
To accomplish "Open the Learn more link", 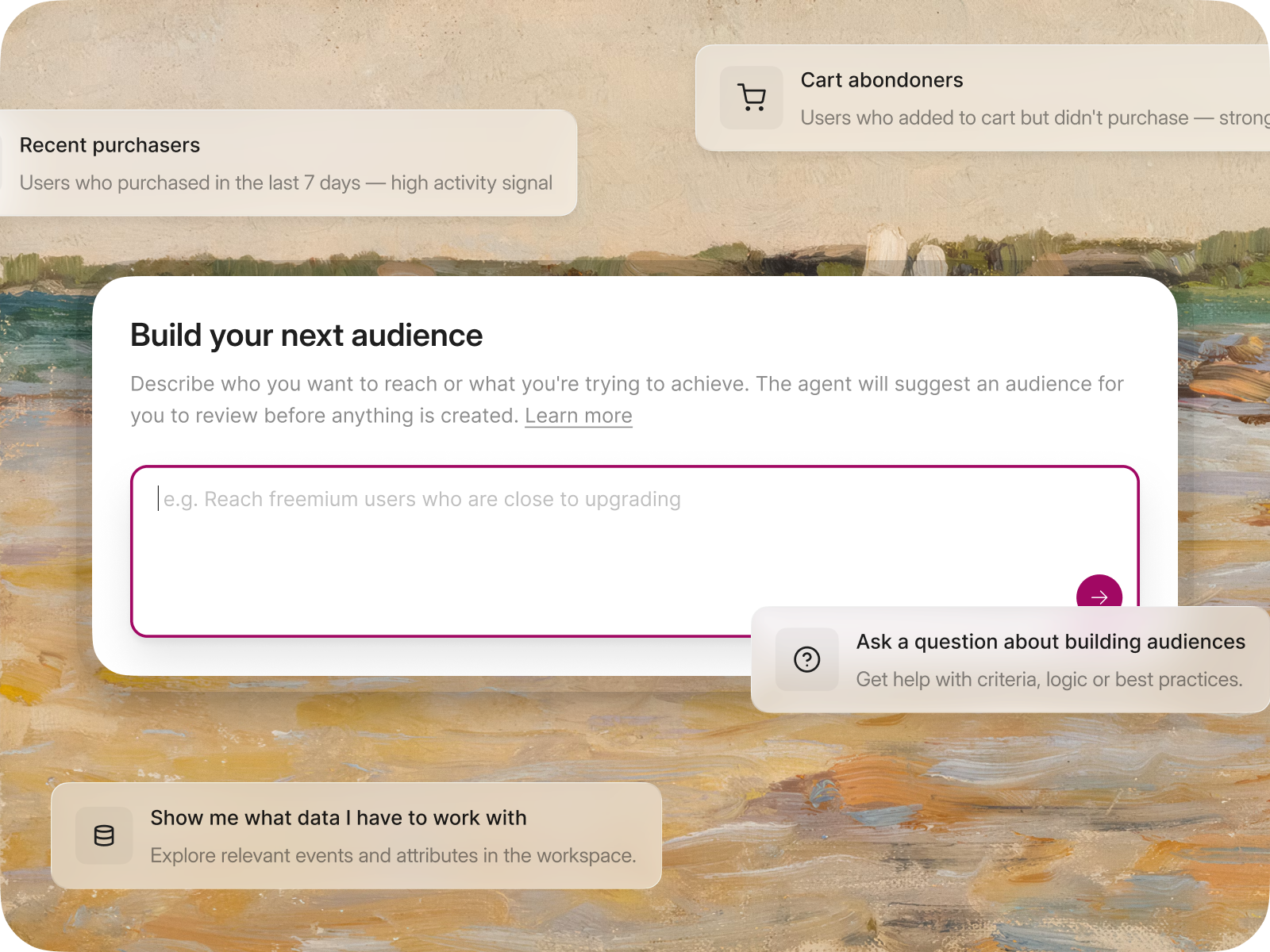I will [579, 416].
